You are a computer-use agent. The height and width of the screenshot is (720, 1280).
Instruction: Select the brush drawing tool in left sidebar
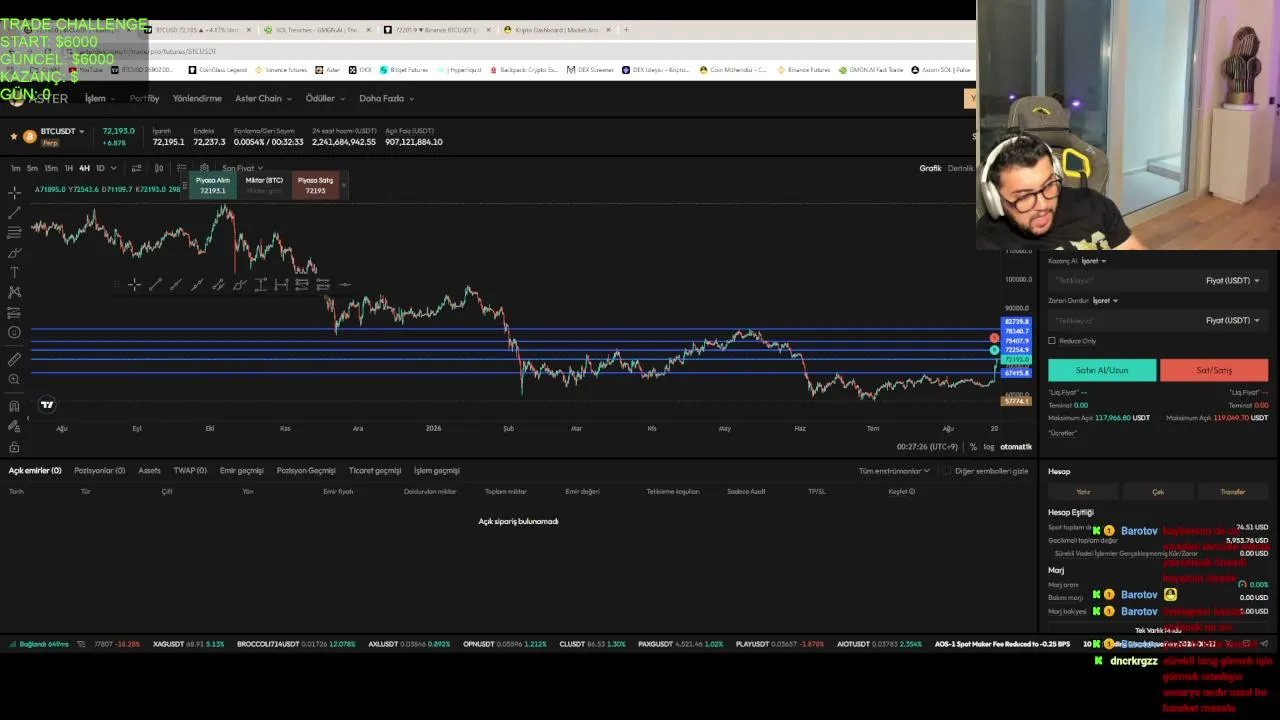click(x=14, y=252)
